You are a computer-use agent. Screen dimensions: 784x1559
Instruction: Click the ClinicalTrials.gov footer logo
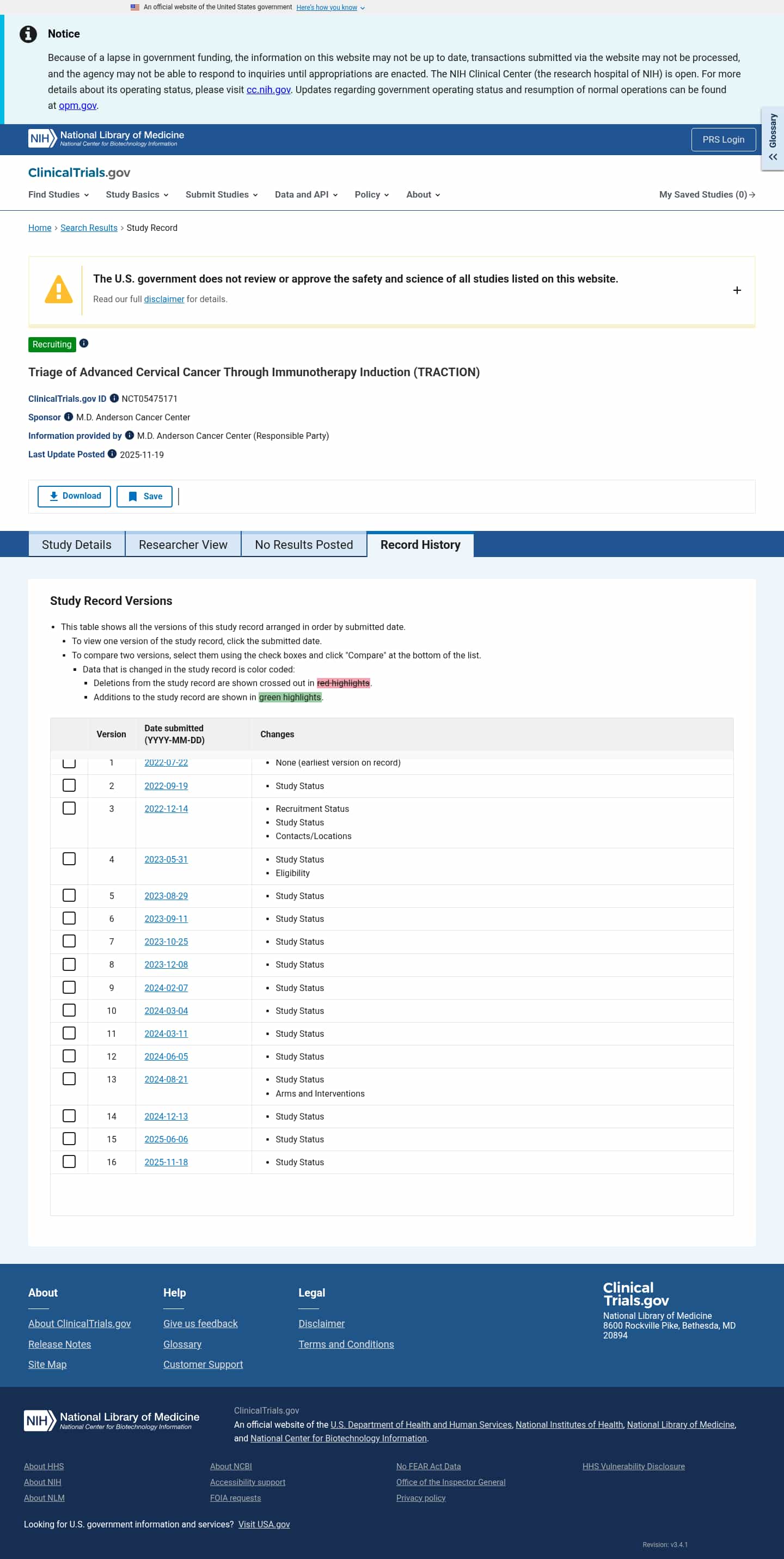[636, 1294]
